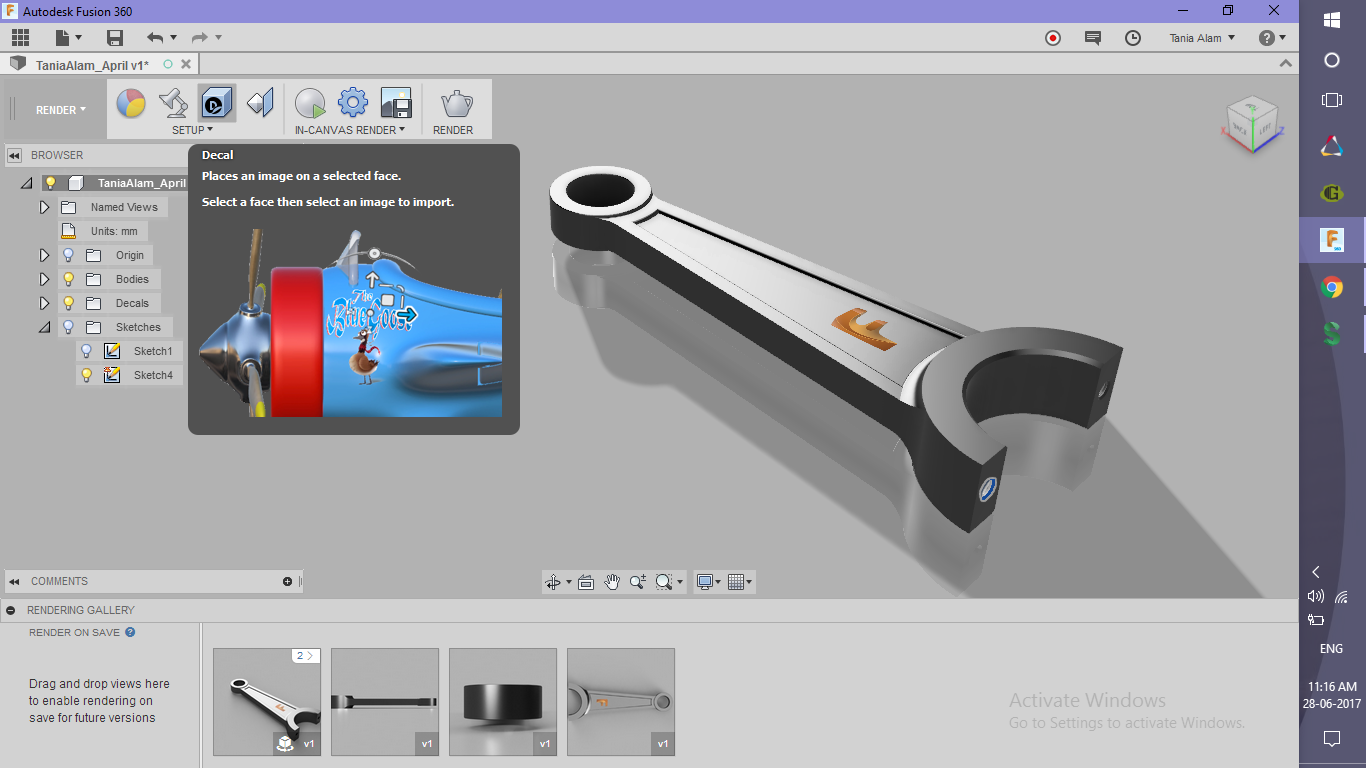Open the Texture Map Controls icon
This screenshot has height=768, width=1366.
pyautogui.click(x=260, y=103)
